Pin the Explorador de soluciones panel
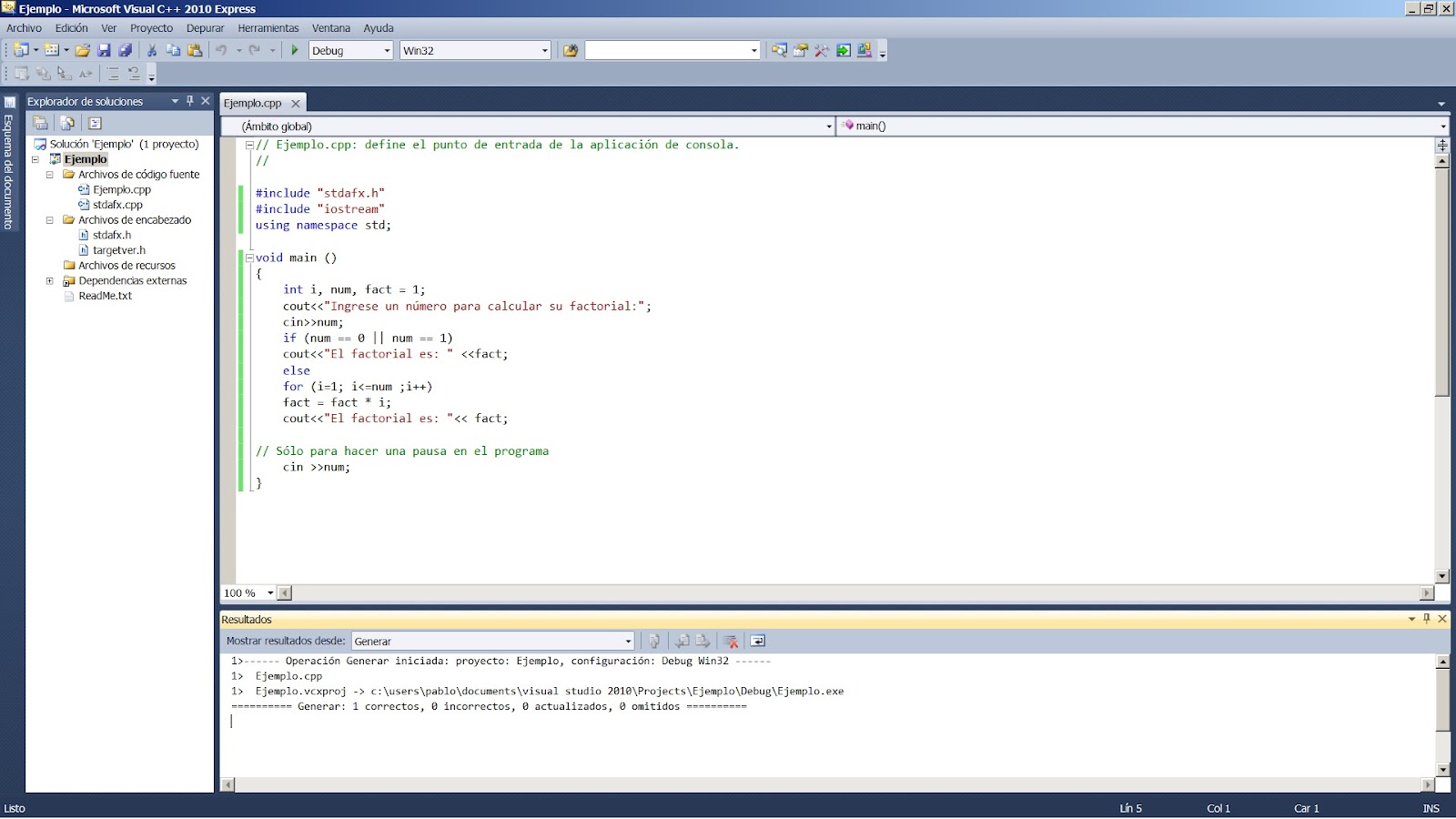 click(189, 101)
